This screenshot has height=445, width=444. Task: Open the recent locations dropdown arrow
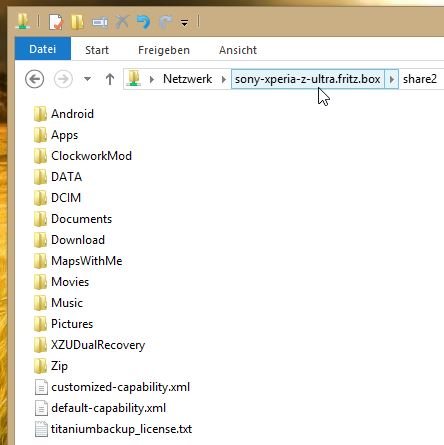click(x=87, y=79)
